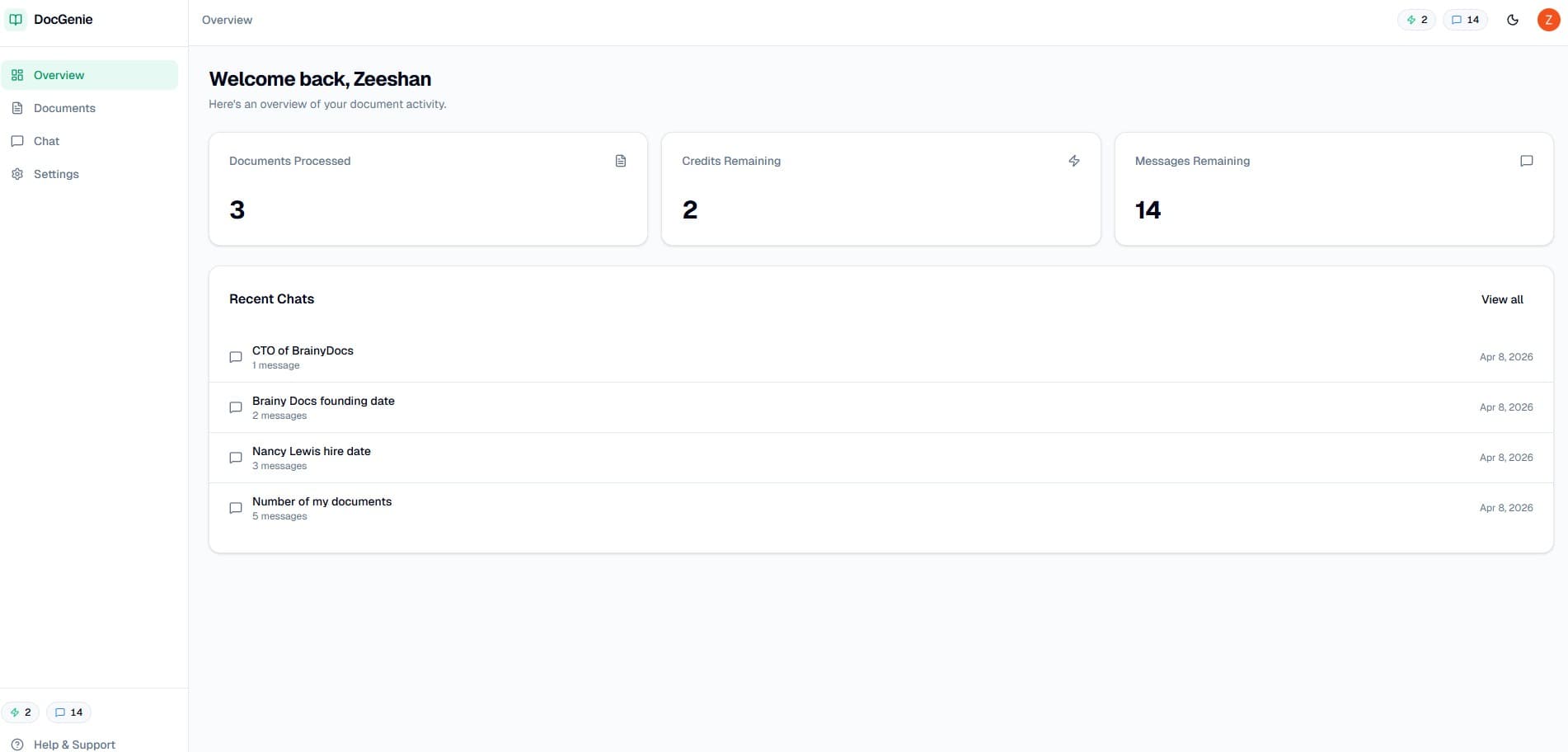
Task: Open the Number of my documents chat
Action: click(x=881, y=508)
